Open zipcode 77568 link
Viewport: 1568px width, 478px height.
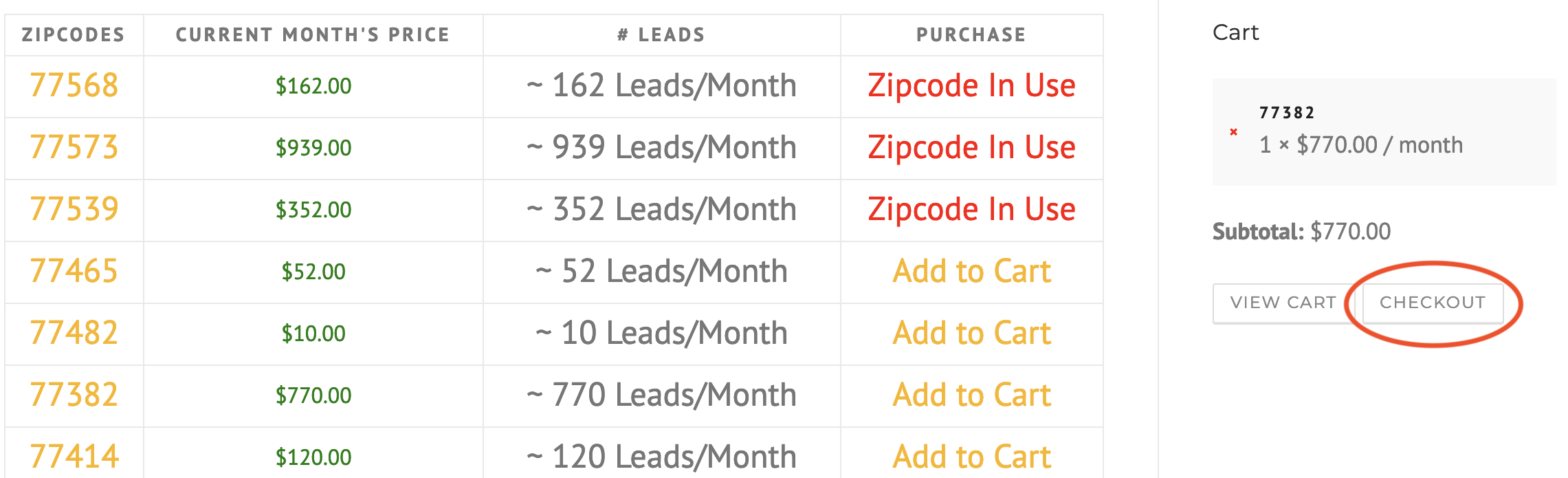coord(74,86)
